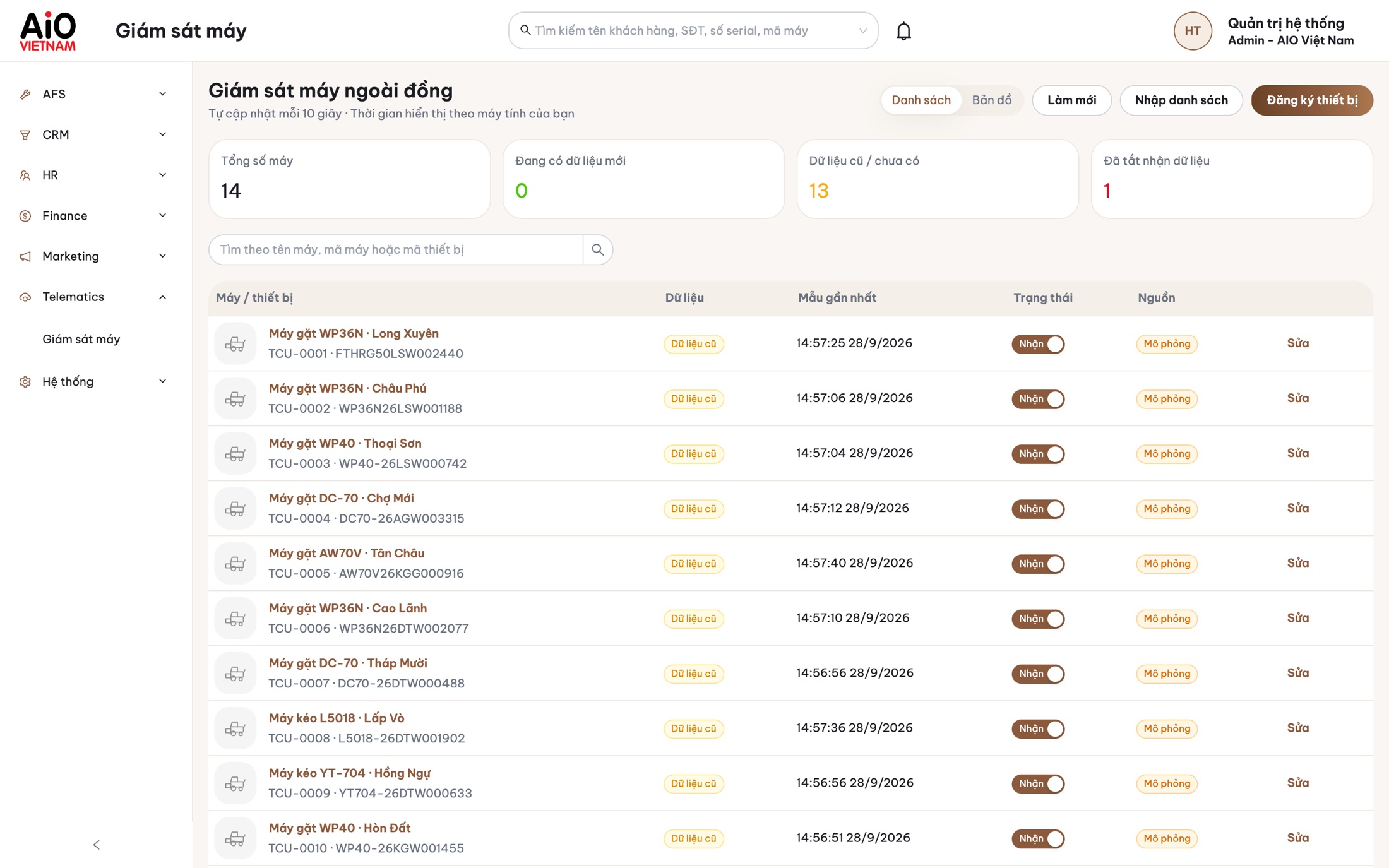
Task: Click machine icon for TCU-0004 Chợ Mới
Action: [x=235, y=508]
